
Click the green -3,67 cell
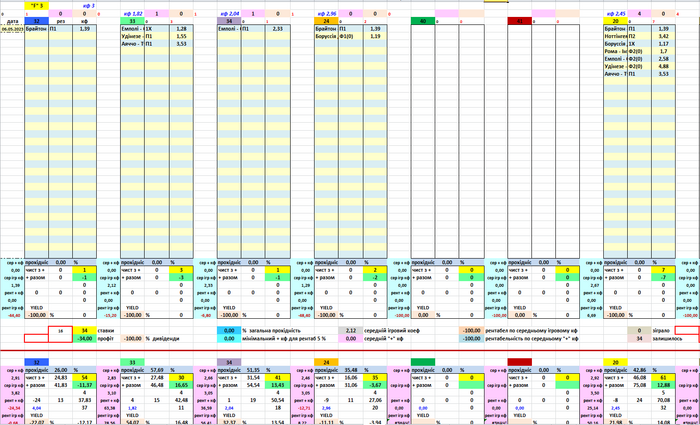click(x=375, y=385)
